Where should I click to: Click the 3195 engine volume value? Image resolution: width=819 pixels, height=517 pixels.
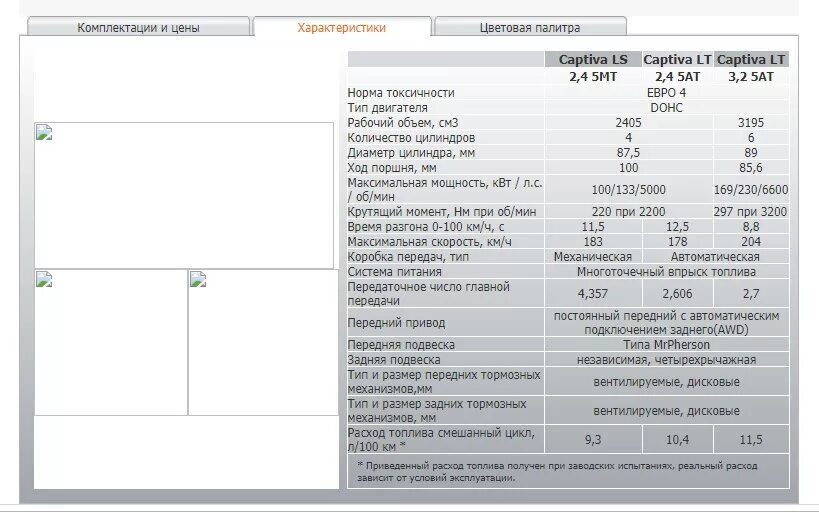point(751,123)
